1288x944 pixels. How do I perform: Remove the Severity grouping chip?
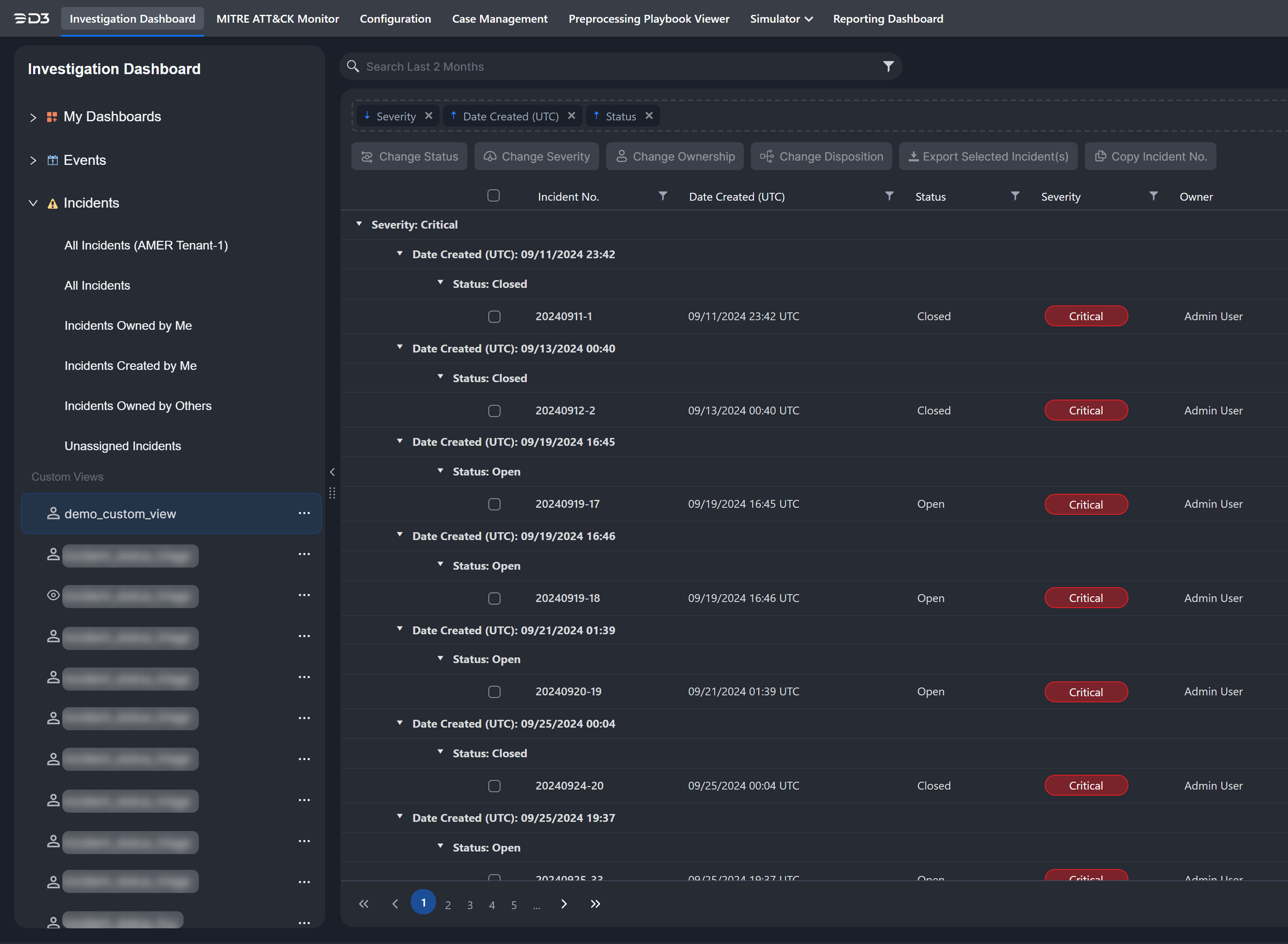428,116
